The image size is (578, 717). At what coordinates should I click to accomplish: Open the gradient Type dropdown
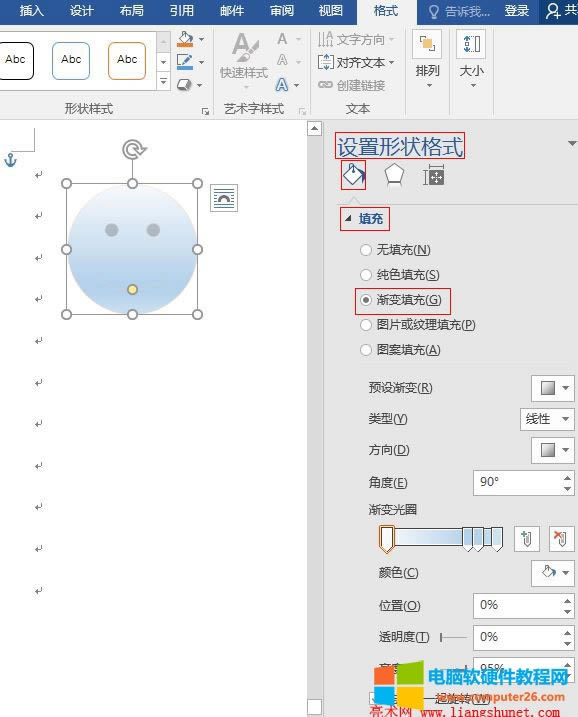point(547,419)
